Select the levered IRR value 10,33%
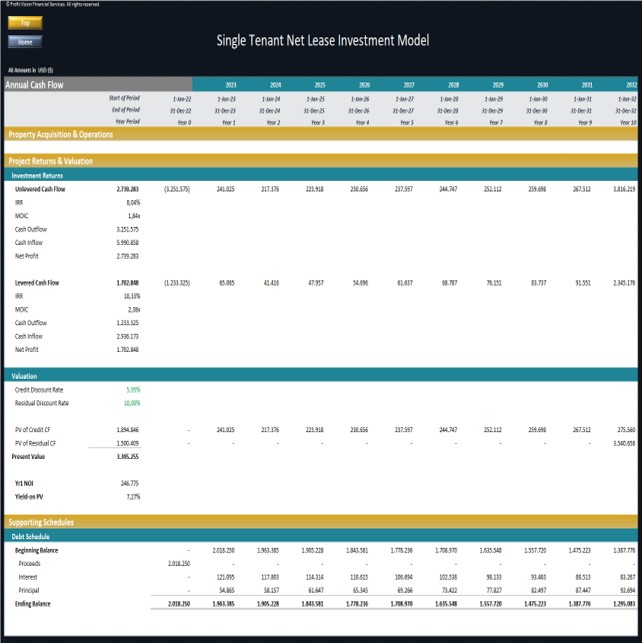Viewport: 642px width, 643px height. click(132, 296)
